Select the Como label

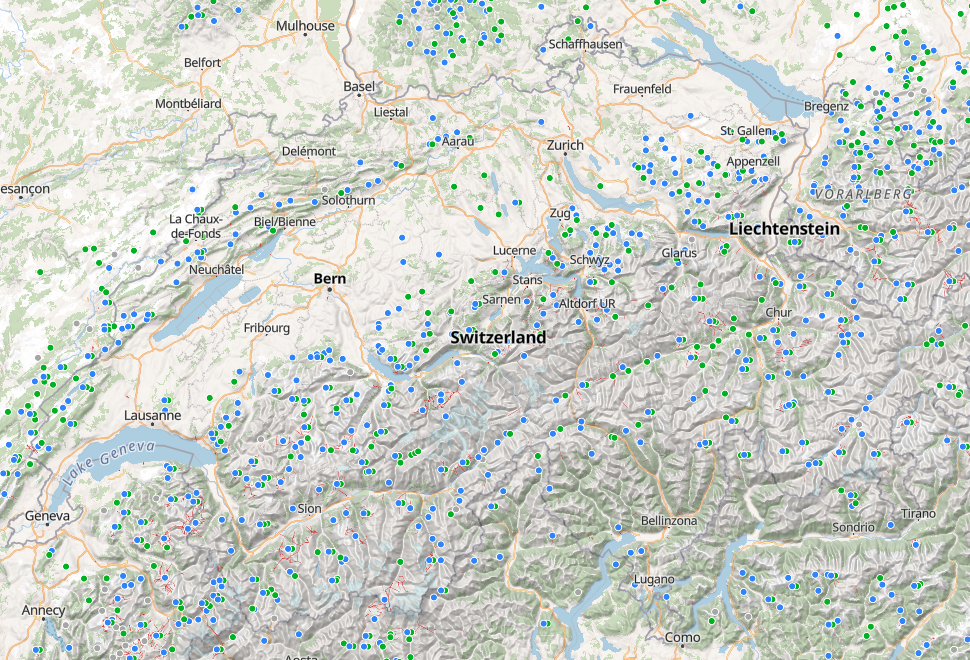(x=682, y=637)
